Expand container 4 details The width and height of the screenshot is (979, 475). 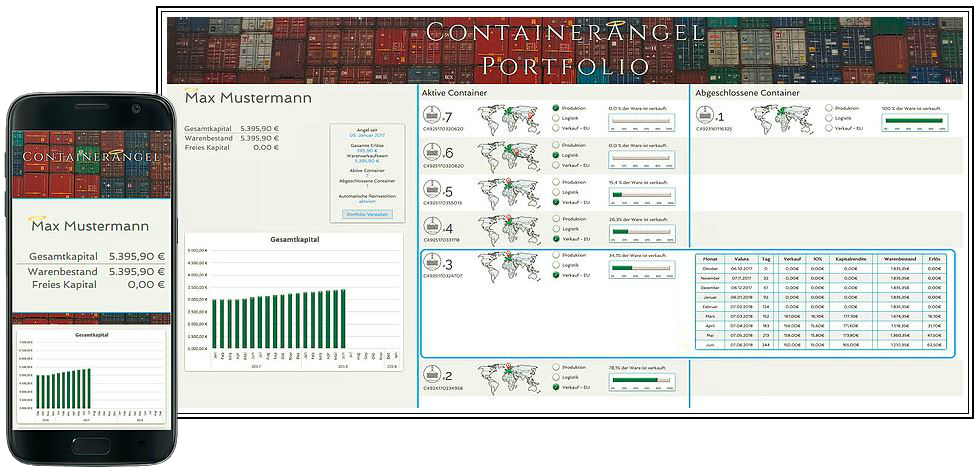tap(450, 228)
